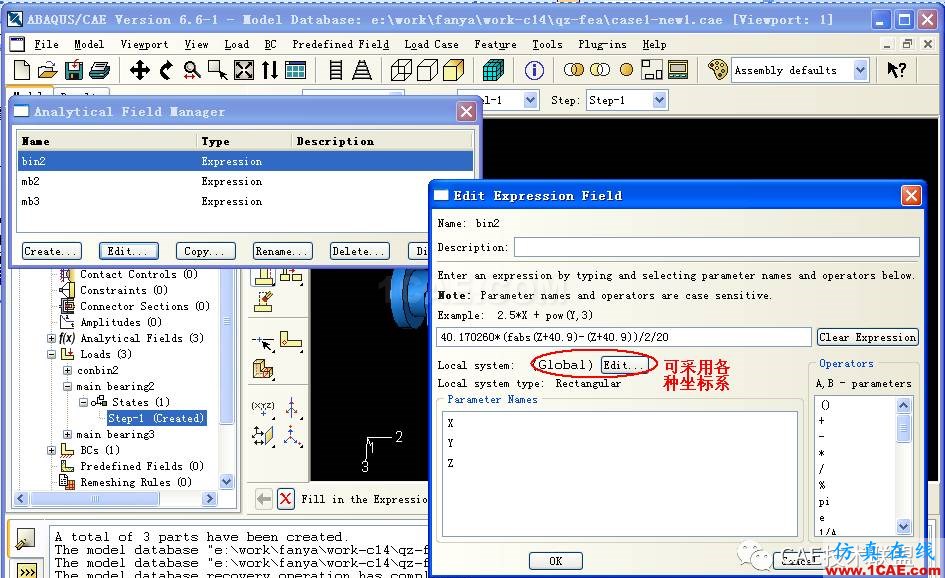Click the red X cancel procedure icon

pyautogui.click(x=286, y=499)
